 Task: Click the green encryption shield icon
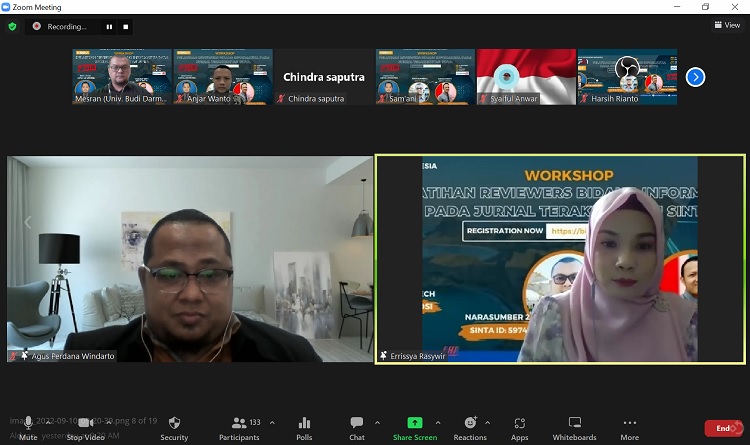[12, 26]
